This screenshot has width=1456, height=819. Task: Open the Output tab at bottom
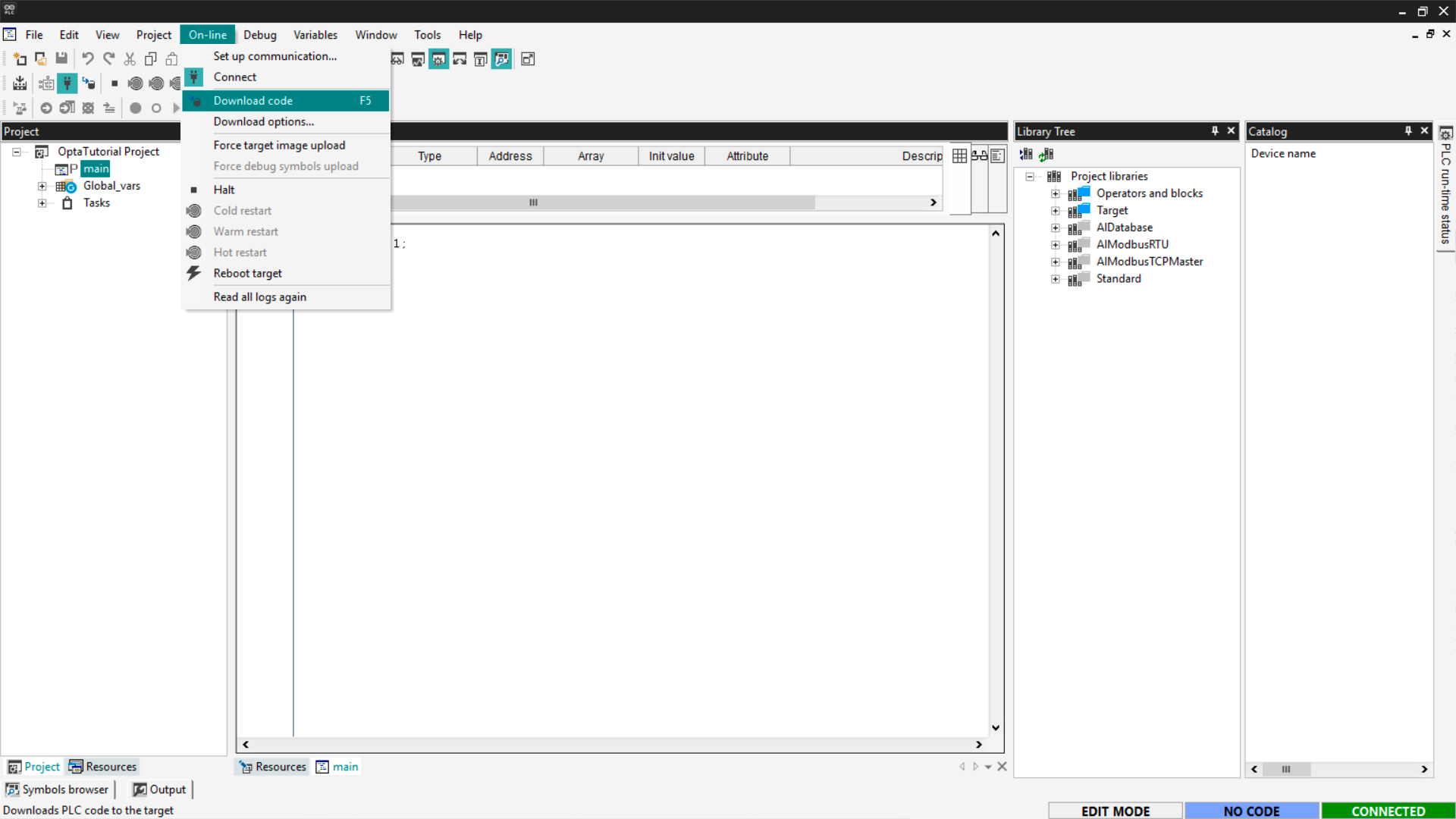pyautogui.click(x=159, y=789)
